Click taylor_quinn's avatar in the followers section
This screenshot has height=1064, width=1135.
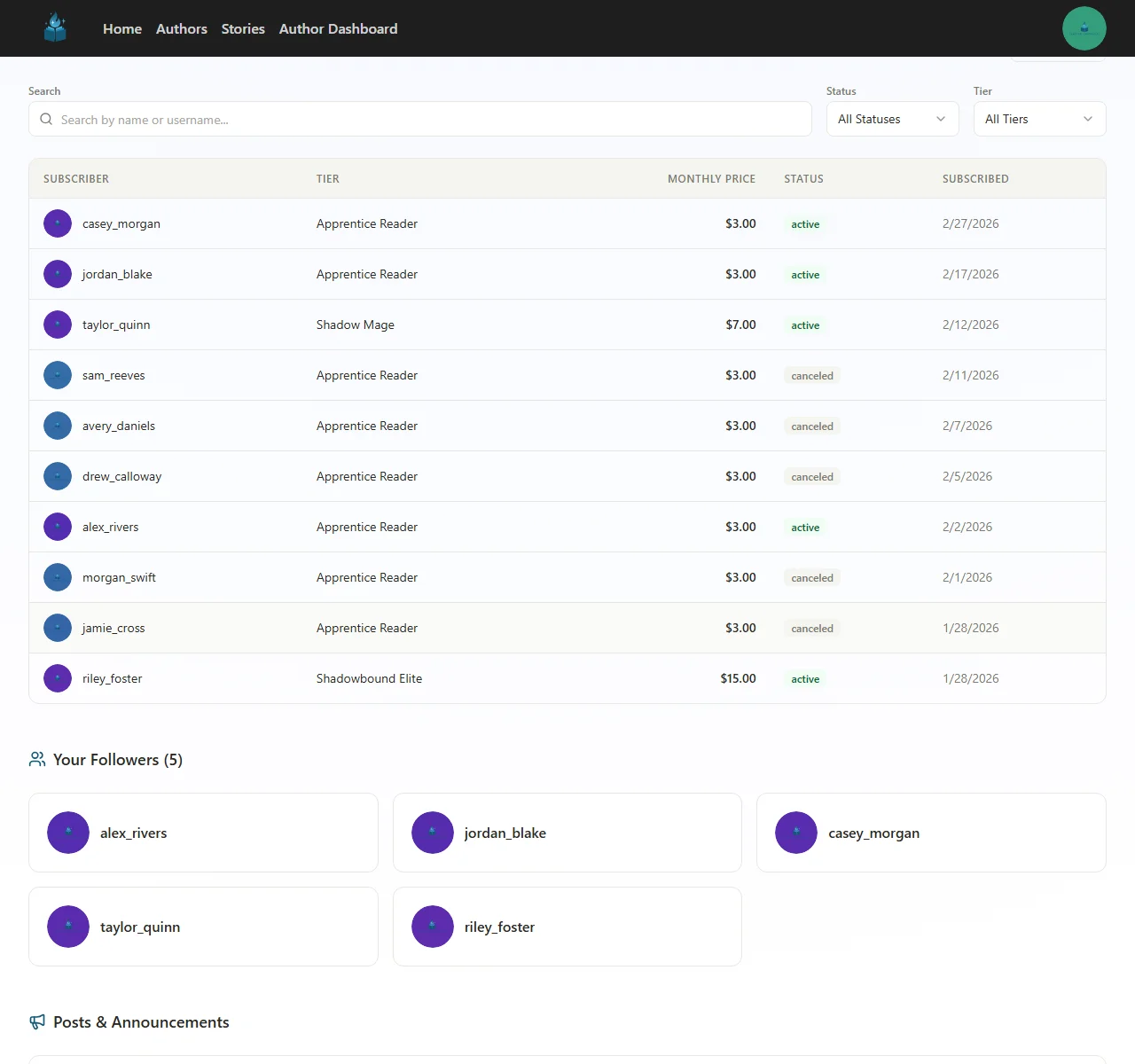tap(68, 927)
